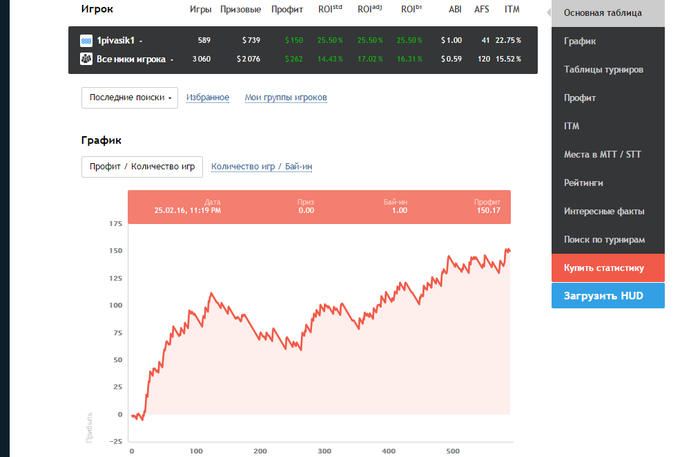Expand the 1pivasik1 nickname dropdown arrow
This screenshot has width=700, height=457.
(141, 41)
